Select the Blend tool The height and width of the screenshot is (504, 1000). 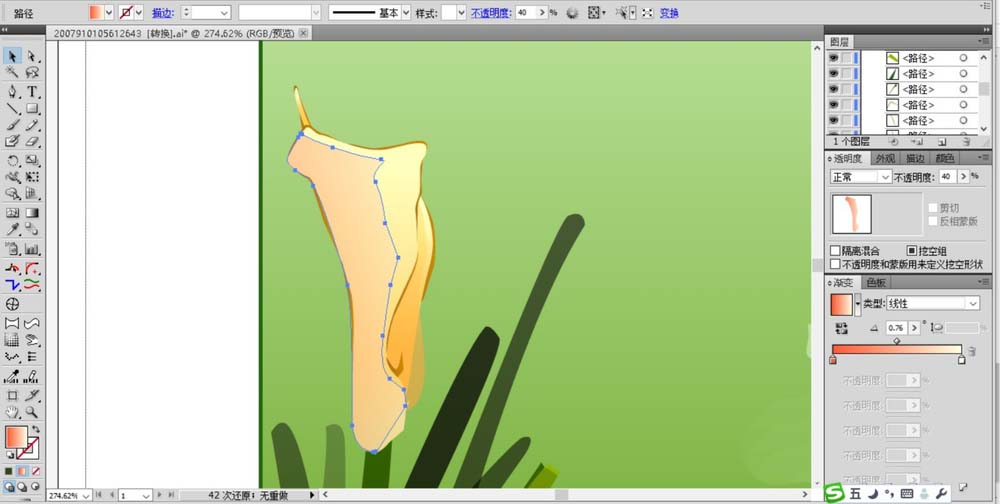[32, 229]
